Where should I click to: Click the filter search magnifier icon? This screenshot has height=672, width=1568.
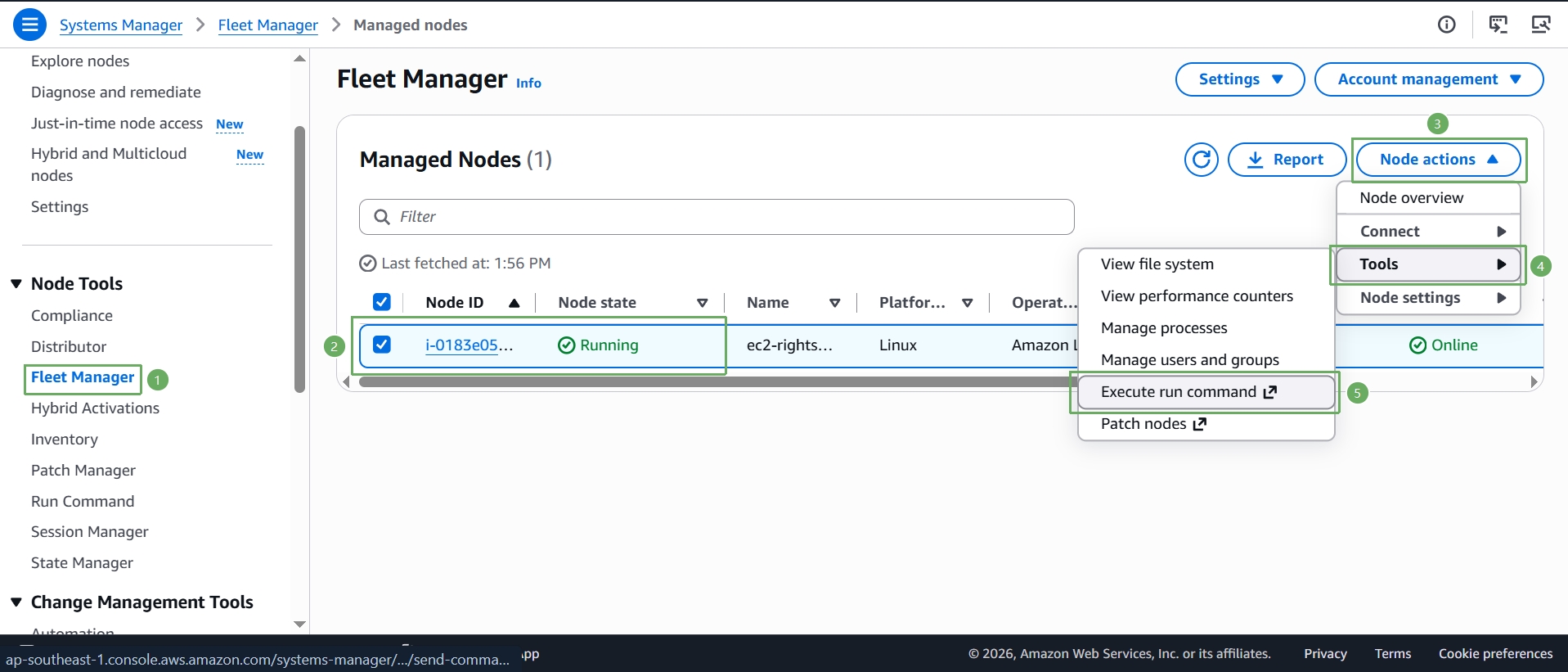click(381, 217)
